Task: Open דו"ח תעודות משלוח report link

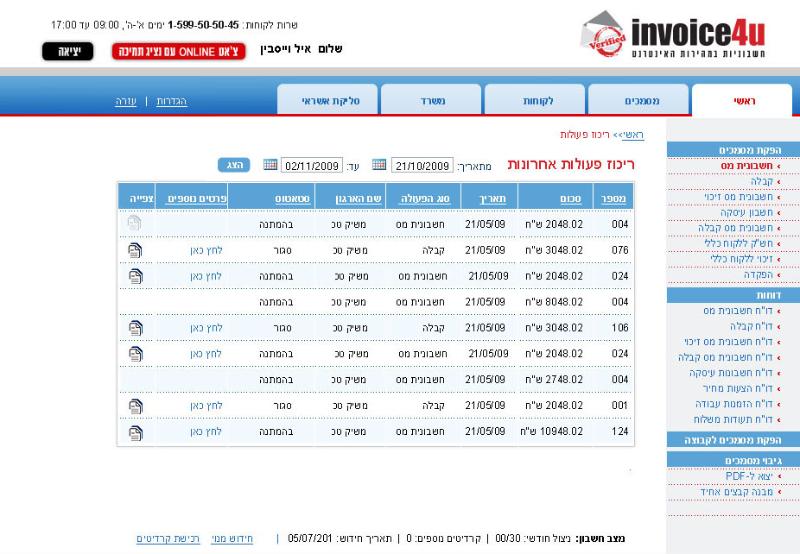Action: [x=733, y=419]
